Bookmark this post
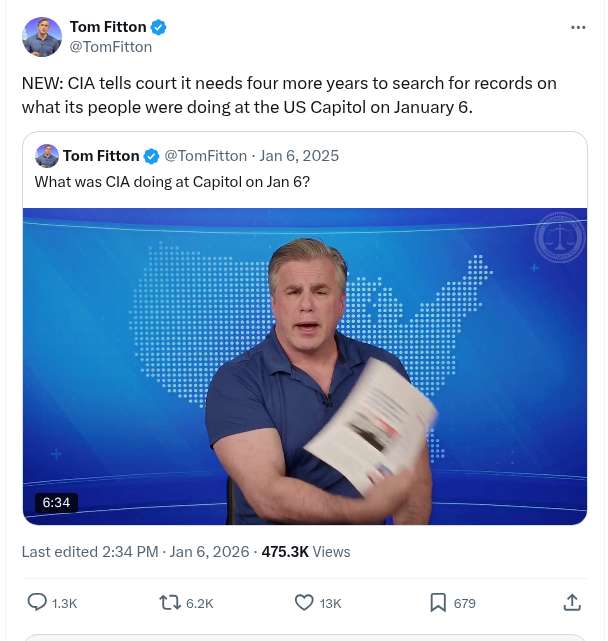608x641 pixels. click(x=438, y=602)
